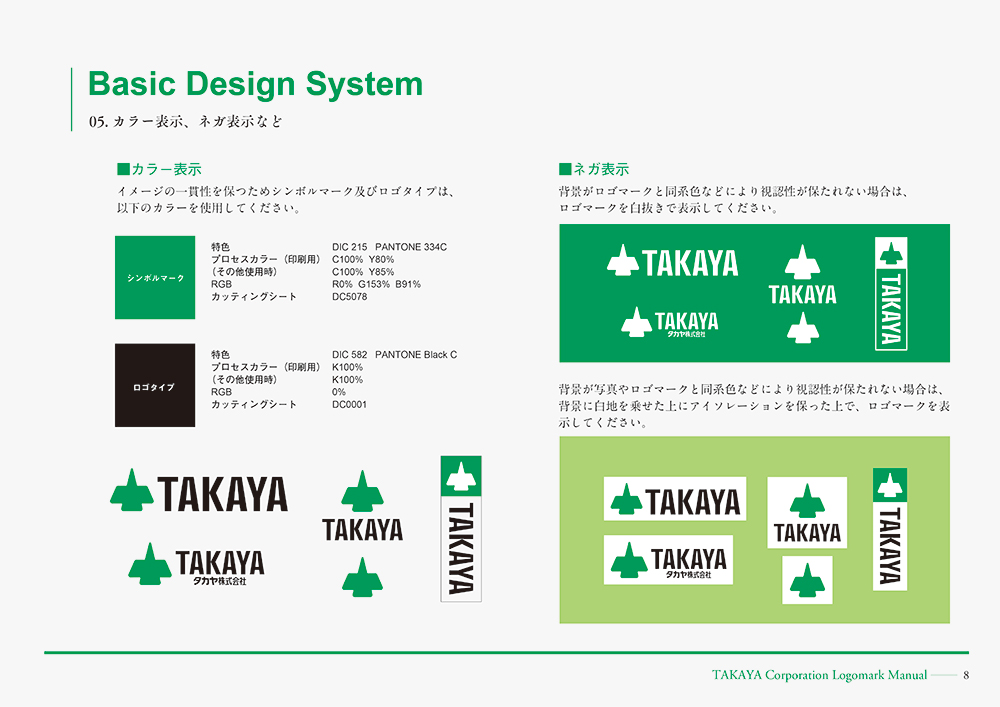Click stacked TAKAYA logo box on light green
The image size is (1000, 707).
tap(807, 513)
